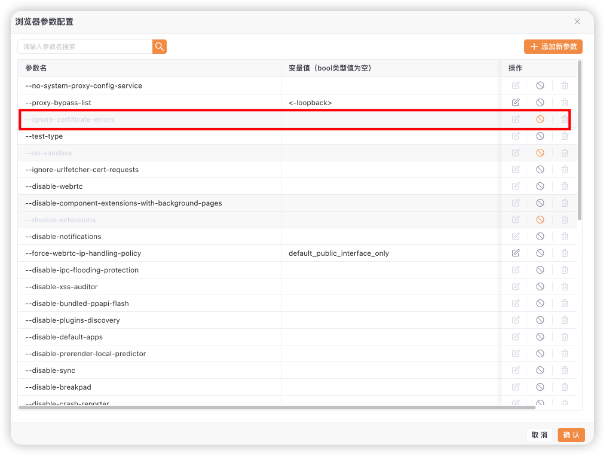604x455 pixels.
Task: Disable --ignore-urlfetcher-cert-requests parameter
Action: point(540,170)
